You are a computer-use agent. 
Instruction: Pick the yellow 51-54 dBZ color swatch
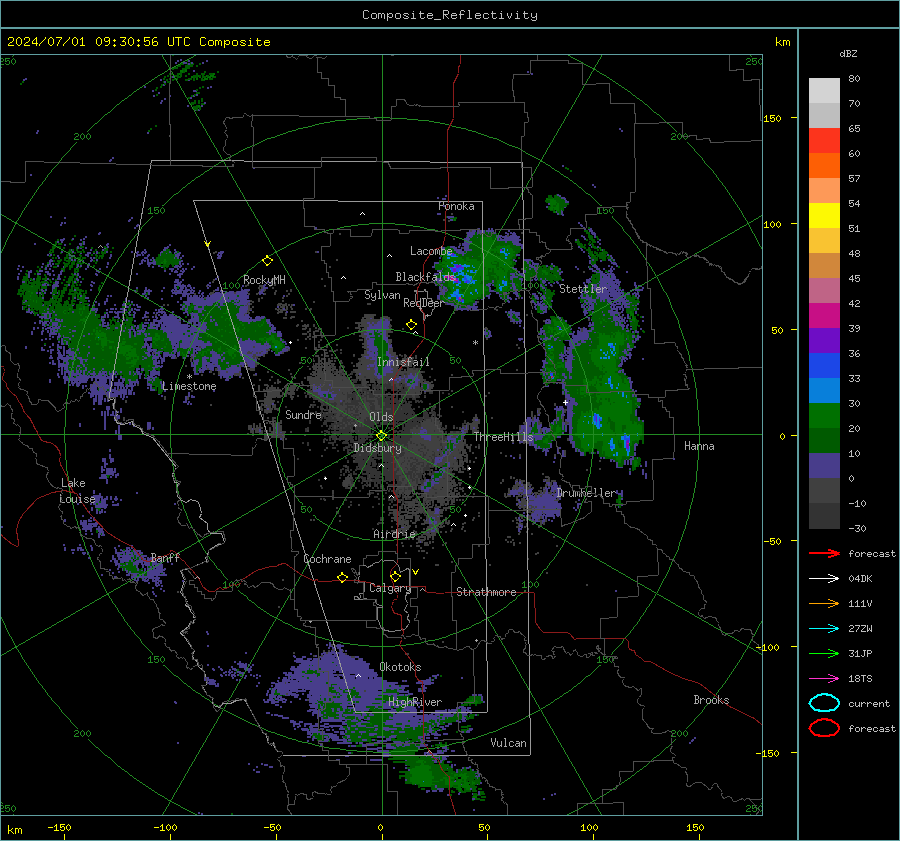click(824, 216)
